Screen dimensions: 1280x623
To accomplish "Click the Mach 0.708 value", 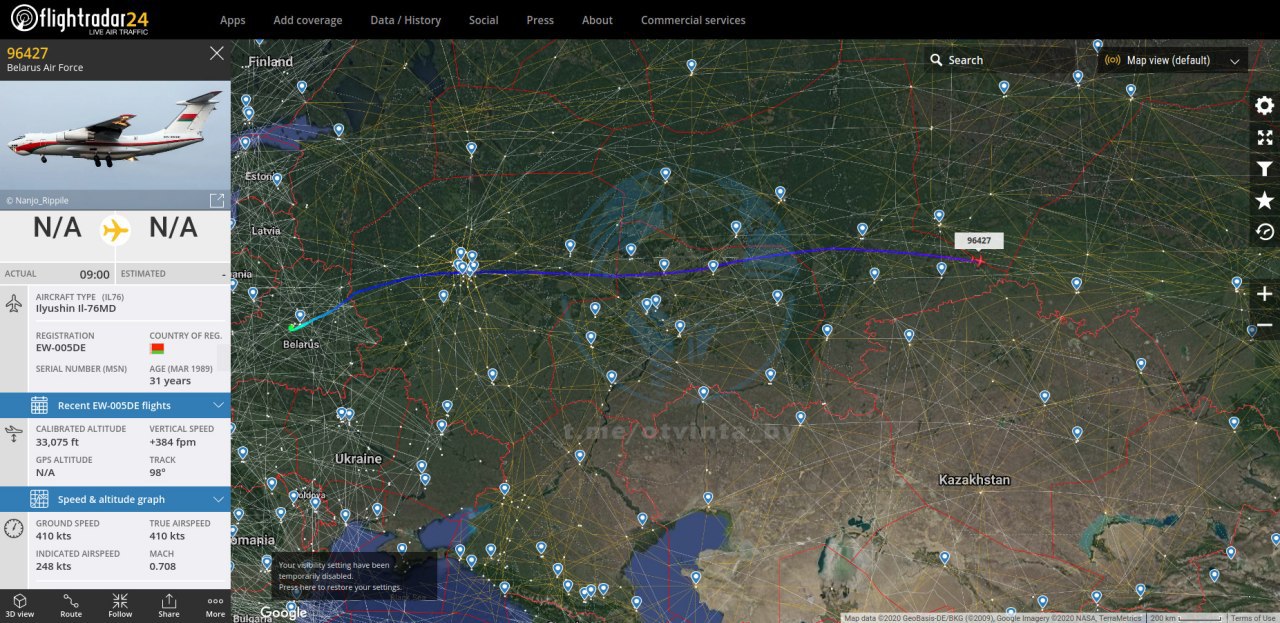I will pos(163,566).
